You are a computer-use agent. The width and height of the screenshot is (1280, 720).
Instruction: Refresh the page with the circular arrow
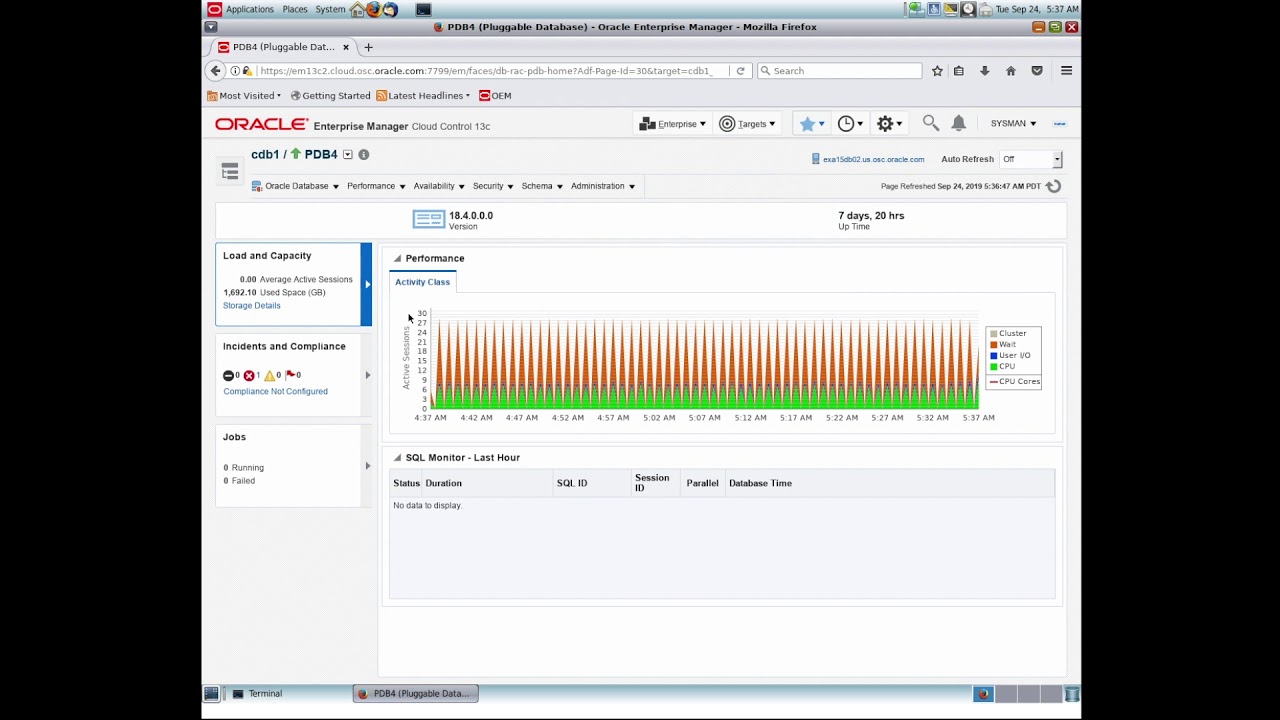click(x=1053, y=186)
